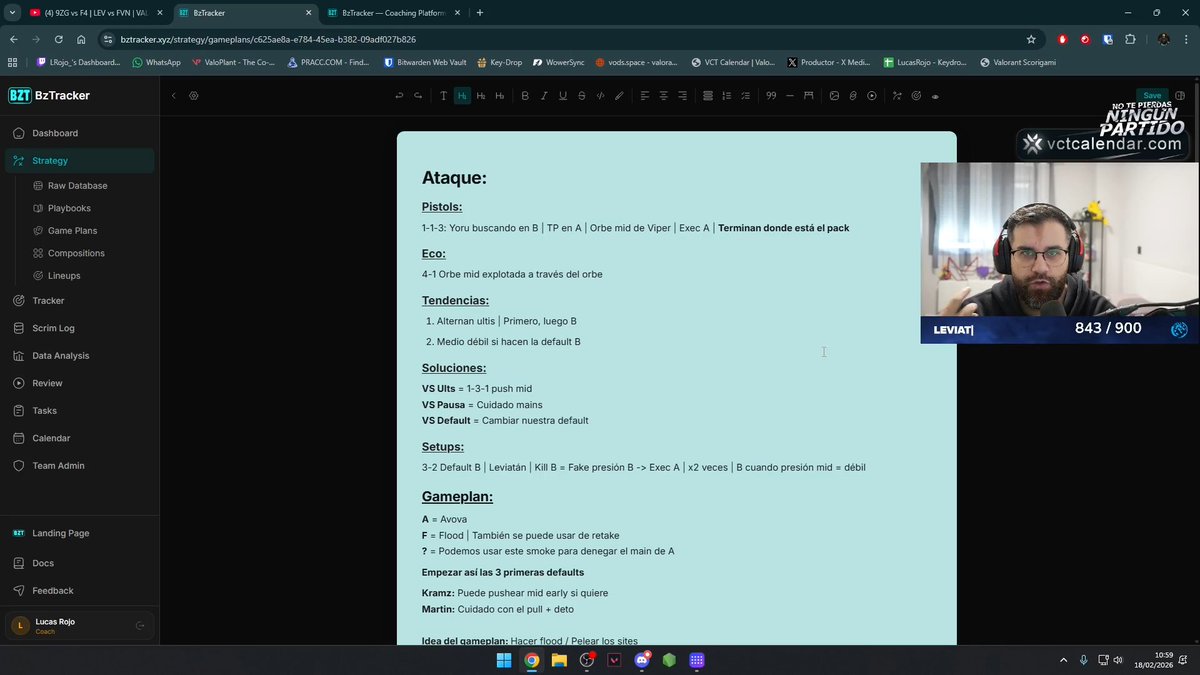Apply Heading 3 format
The width and height of the screenshot is (1200, 675).
(500, 96)
